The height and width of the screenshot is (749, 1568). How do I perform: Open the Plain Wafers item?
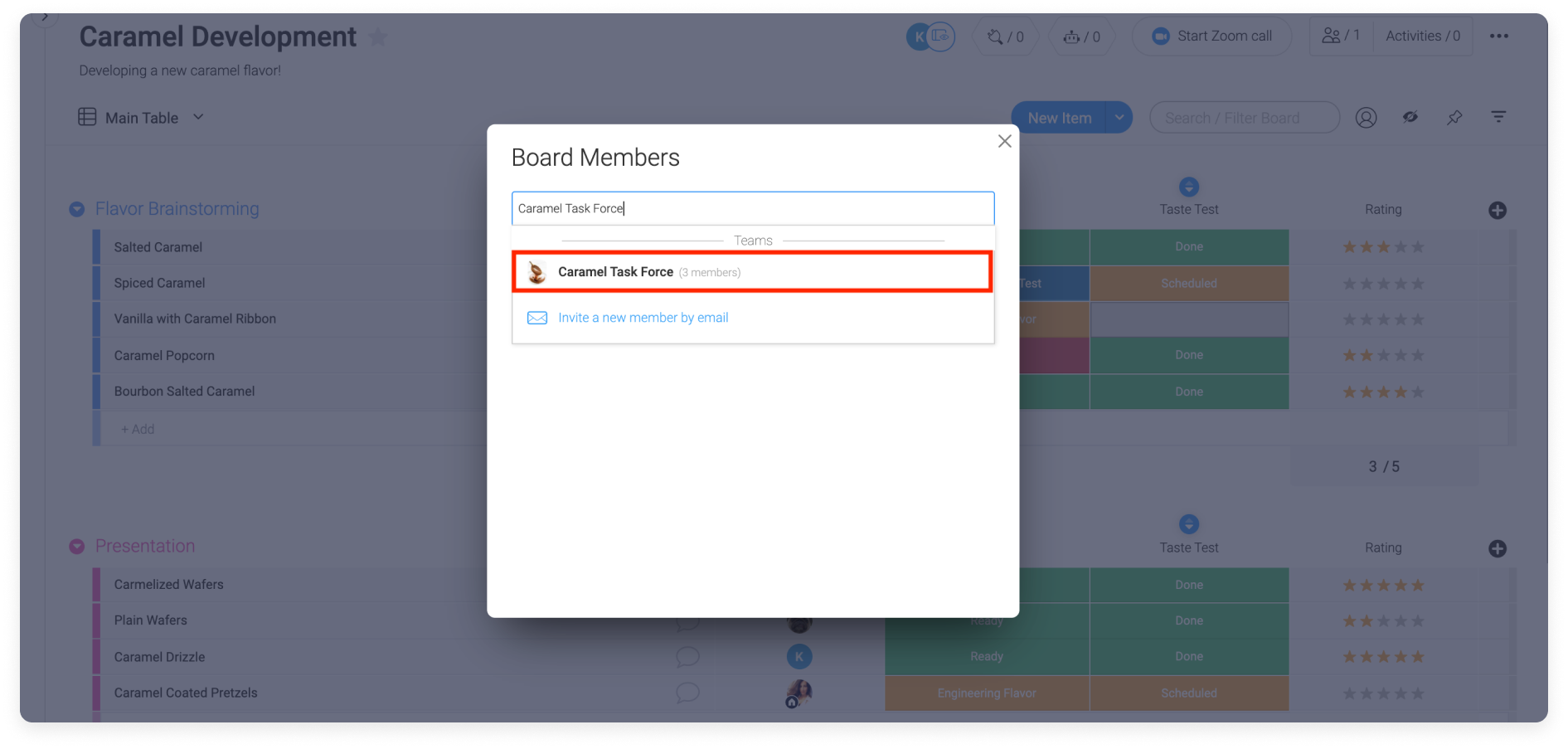[150, 620]
